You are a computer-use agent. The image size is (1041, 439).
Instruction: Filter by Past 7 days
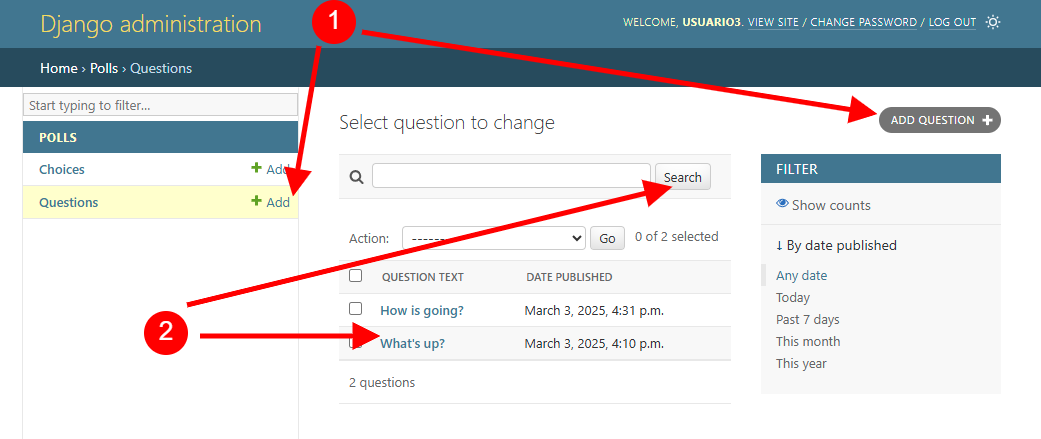point(807,319)
